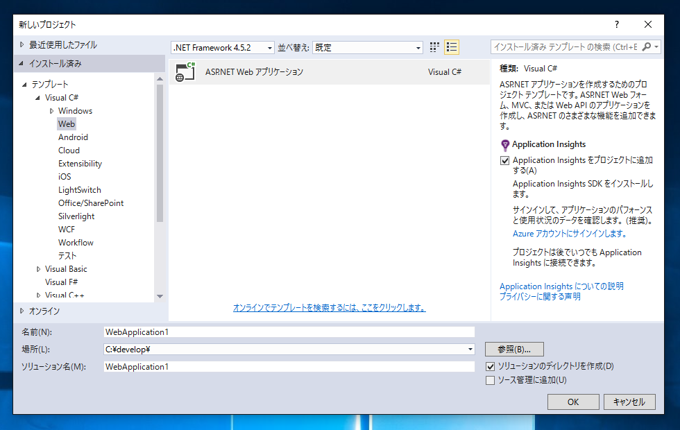Click the template search magnifier icon
The width and height of the screenshot is (680, 430).
pos(646,47)
